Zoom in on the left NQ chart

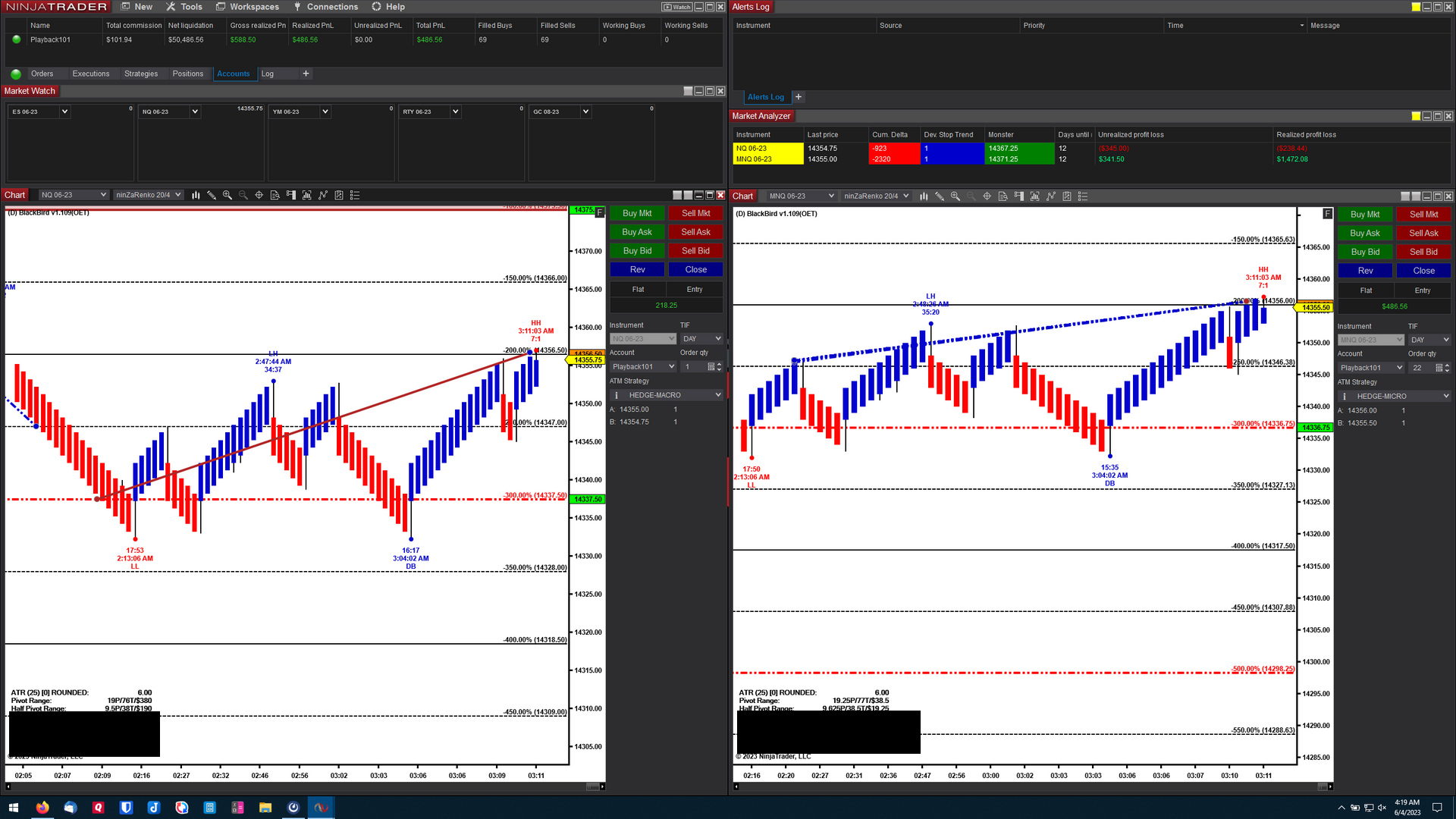coord(227,195)
